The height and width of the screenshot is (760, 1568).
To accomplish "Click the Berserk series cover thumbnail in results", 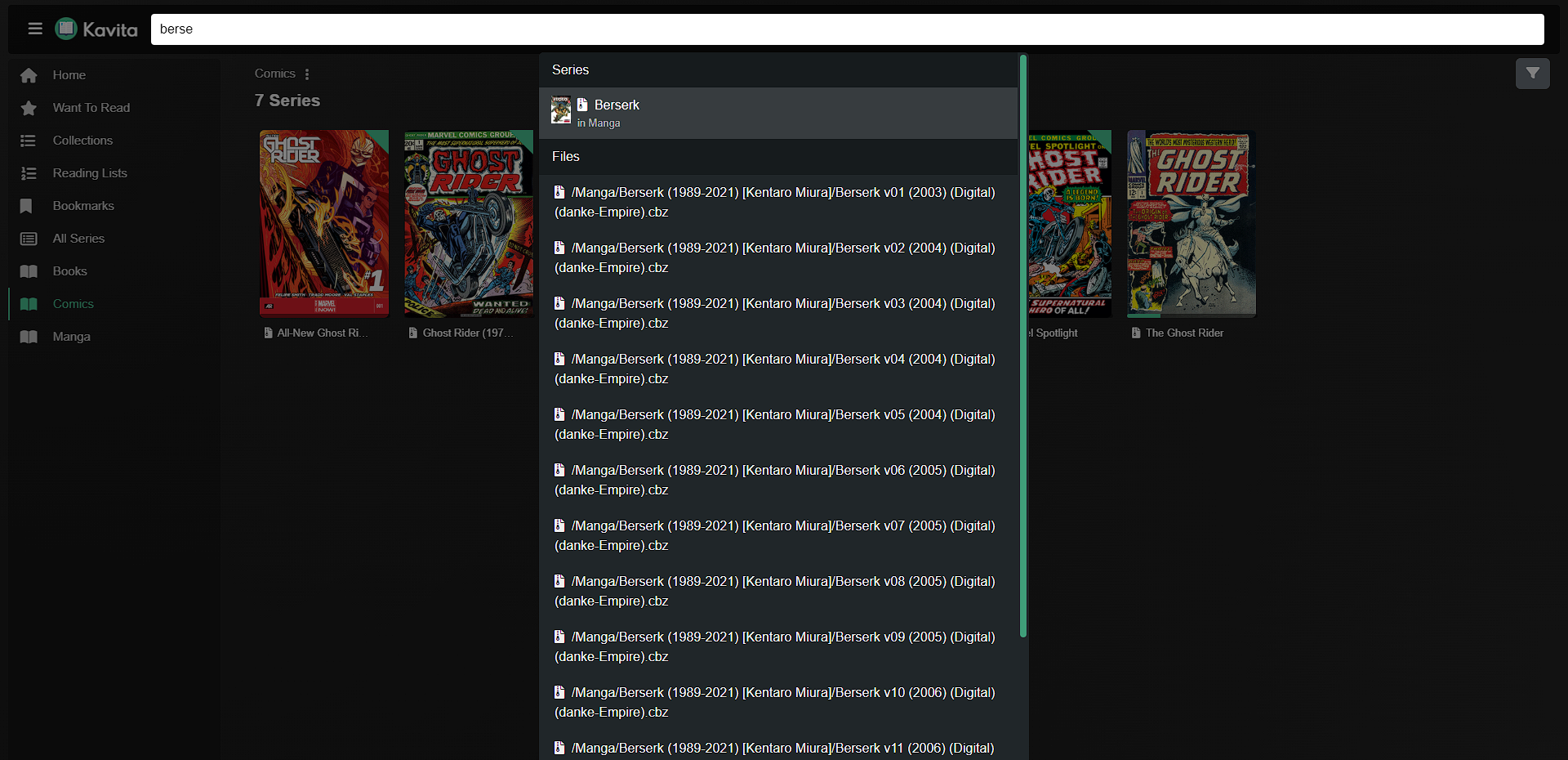I will coord(561,110).
